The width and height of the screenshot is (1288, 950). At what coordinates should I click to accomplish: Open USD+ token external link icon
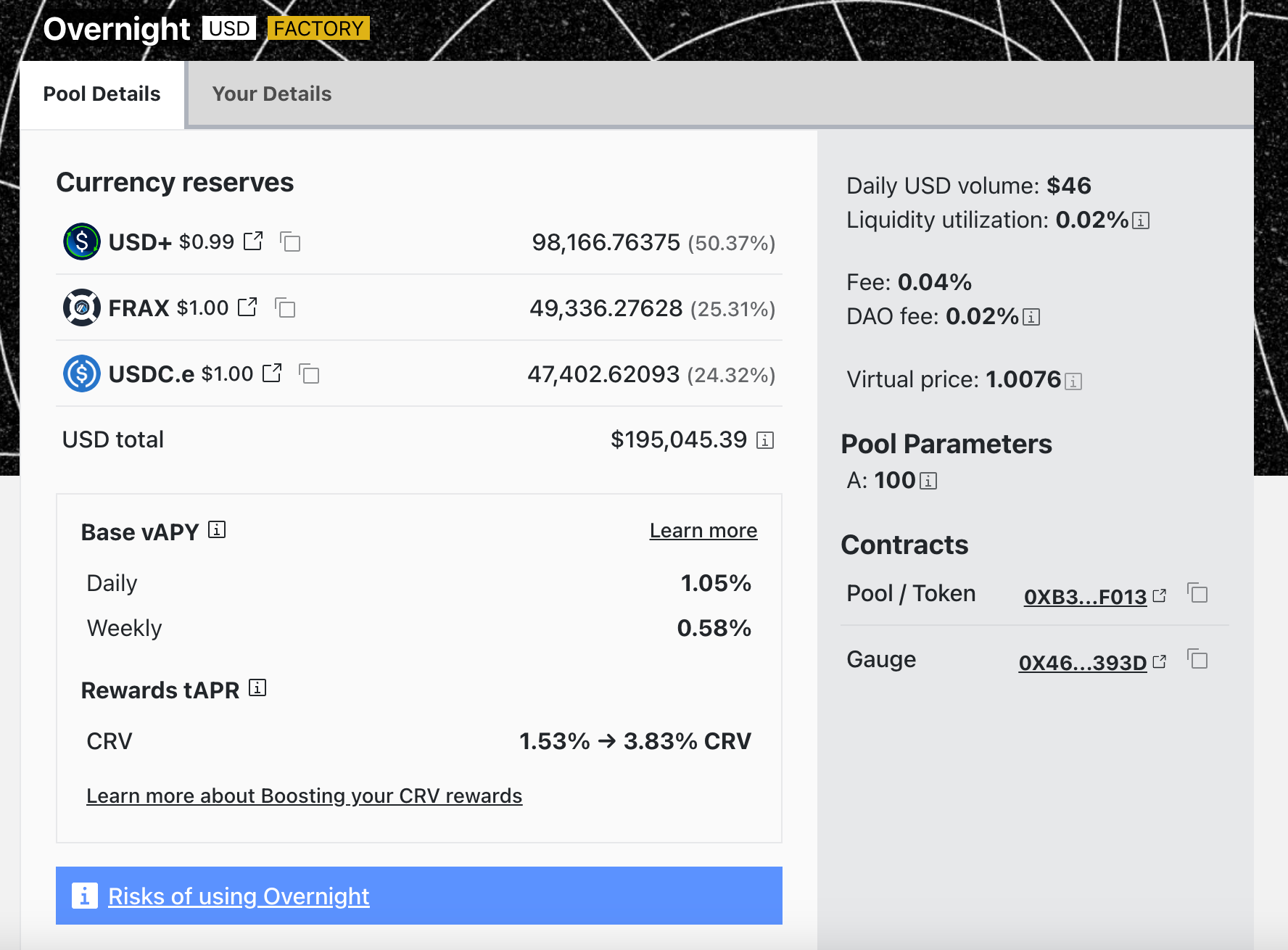pos(253,241)
